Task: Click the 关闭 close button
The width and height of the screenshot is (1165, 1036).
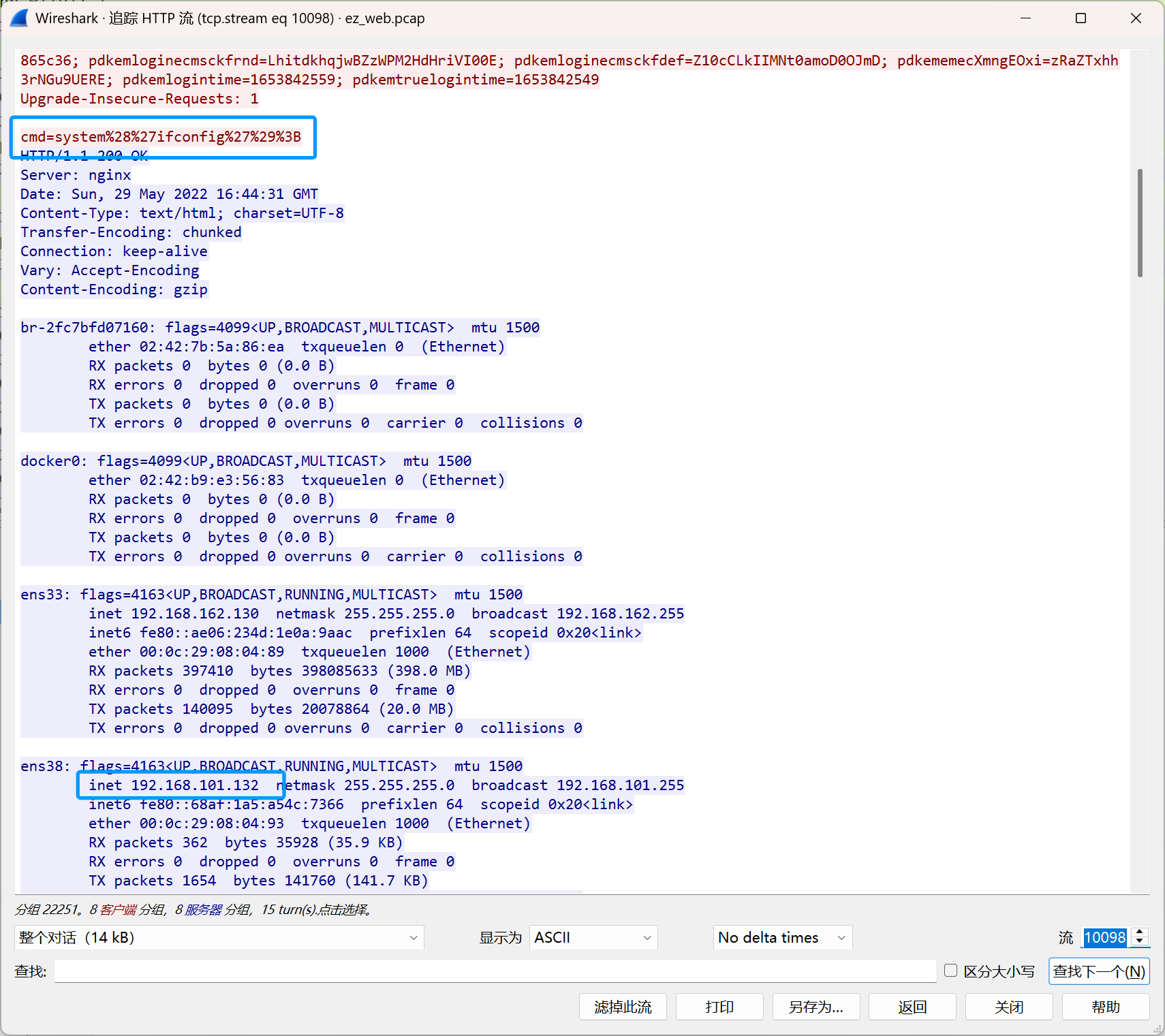Action: pyautogui.click(x=1009, y=1007)
